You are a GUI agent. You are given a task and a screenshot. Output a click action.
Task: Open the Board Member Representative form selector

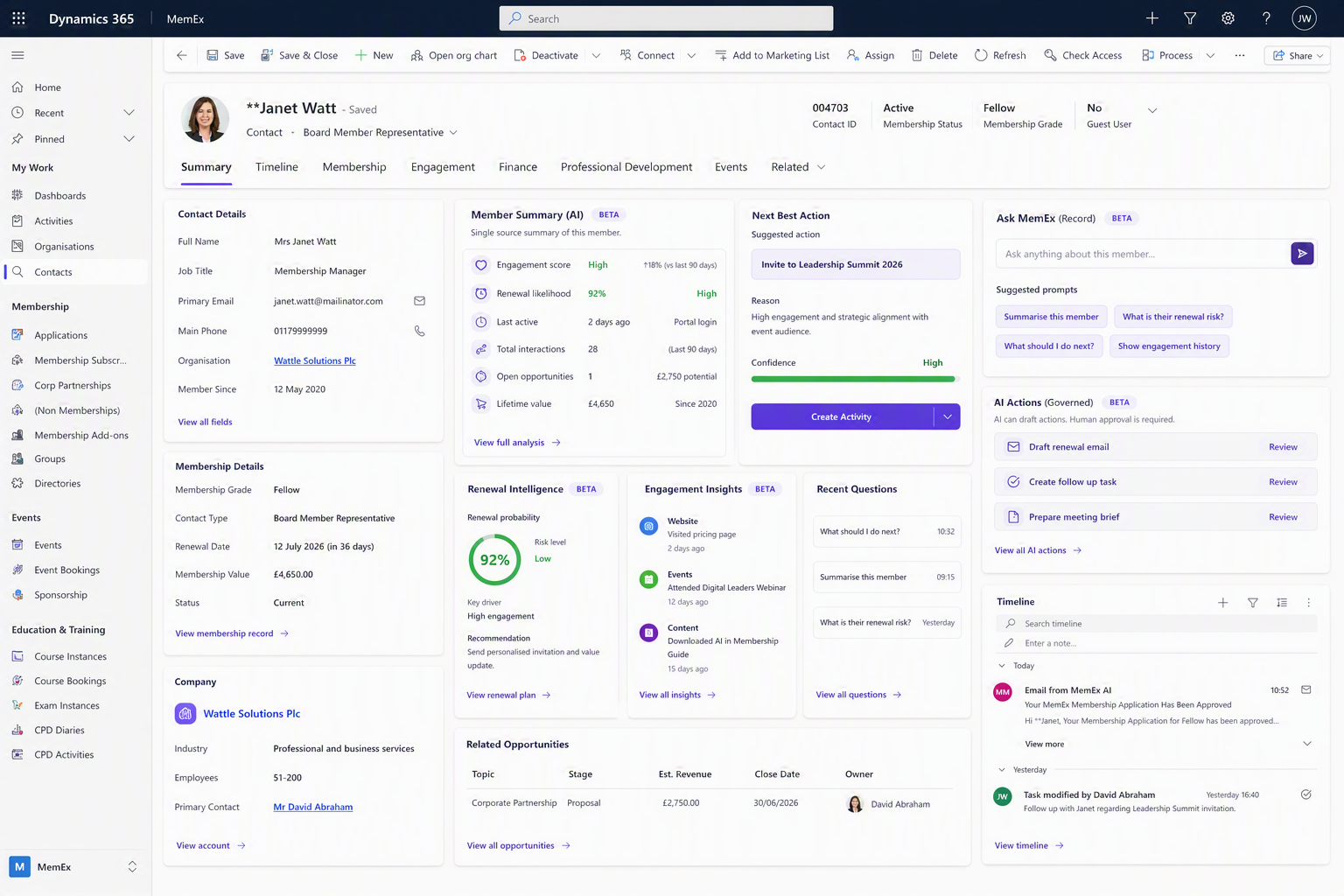(380, 132)
